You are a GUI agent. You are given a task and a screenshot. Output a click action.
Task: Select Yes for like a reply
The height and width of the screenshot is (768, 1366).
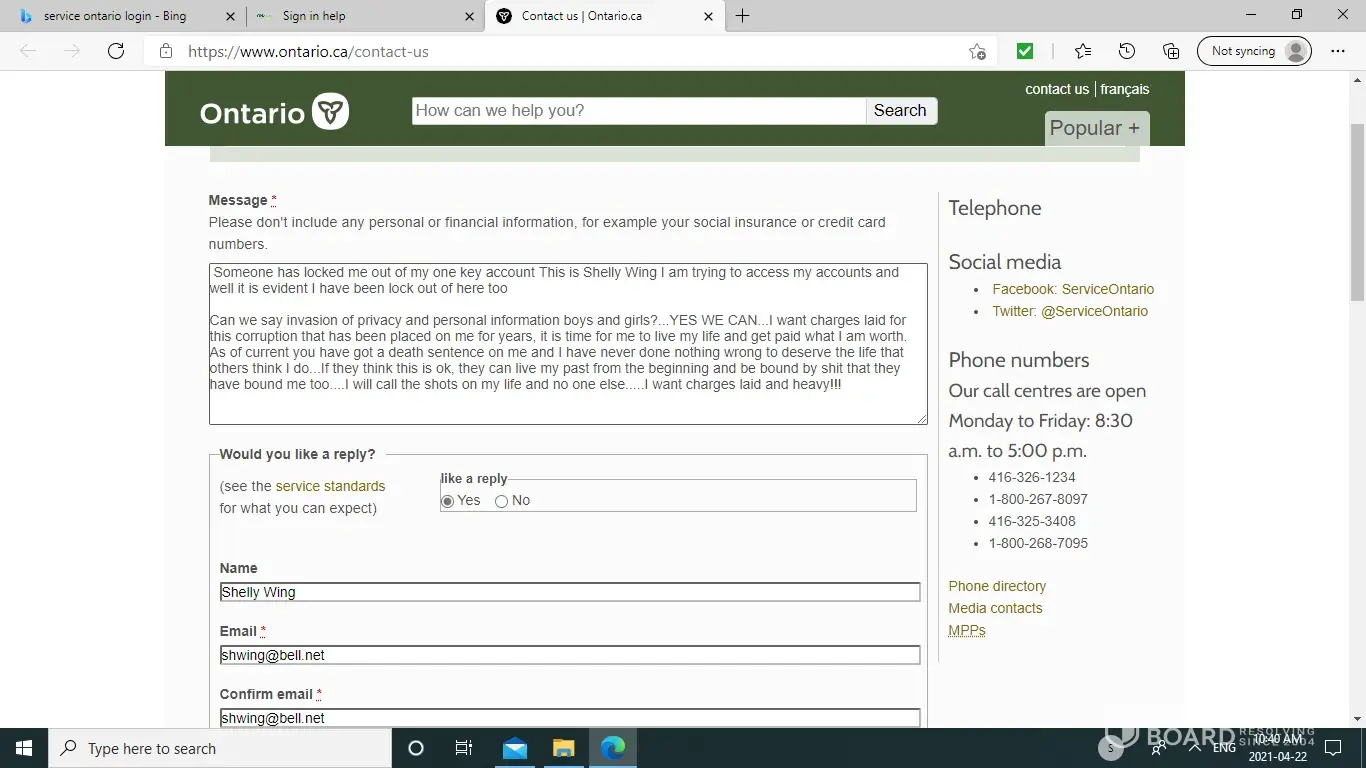[448, 501]
